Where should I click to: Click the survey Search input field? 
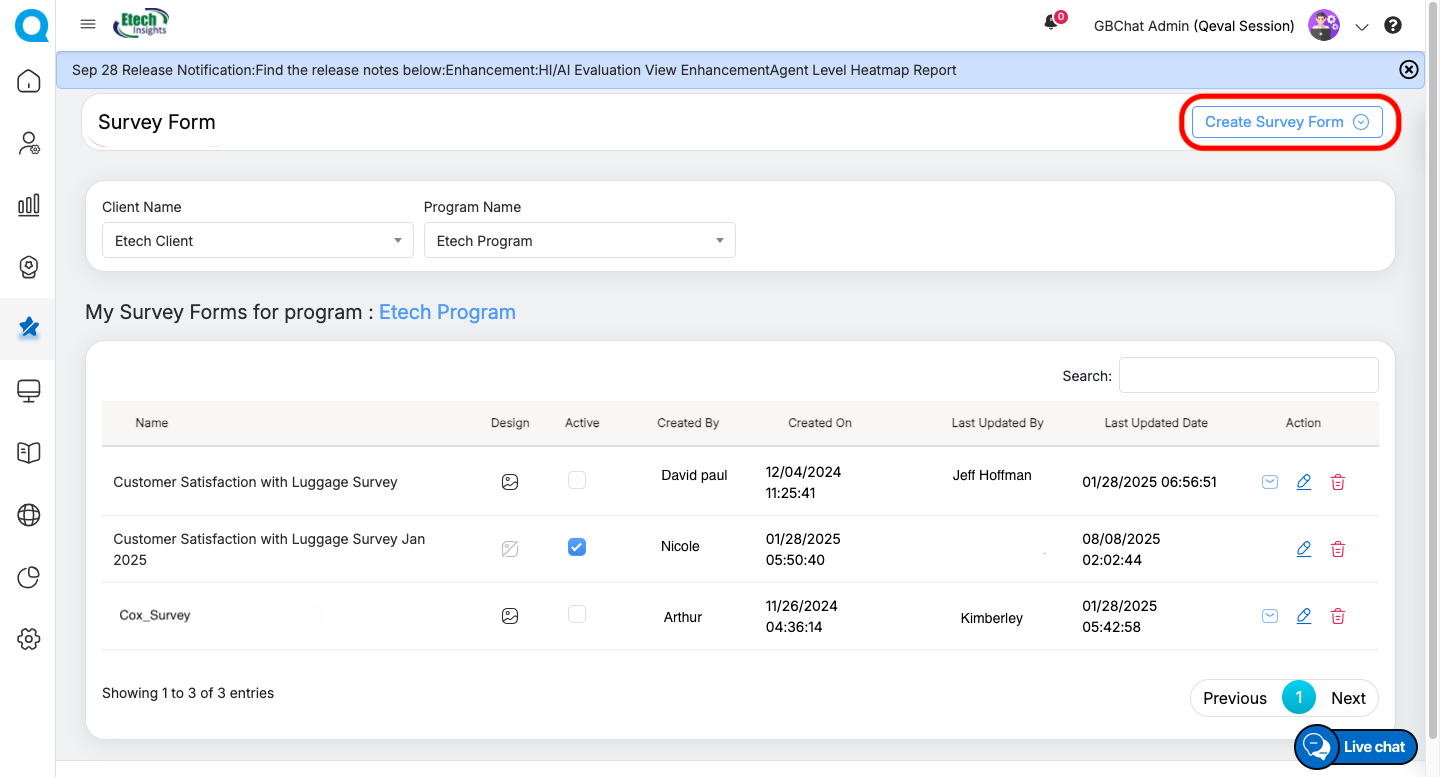1248,375
